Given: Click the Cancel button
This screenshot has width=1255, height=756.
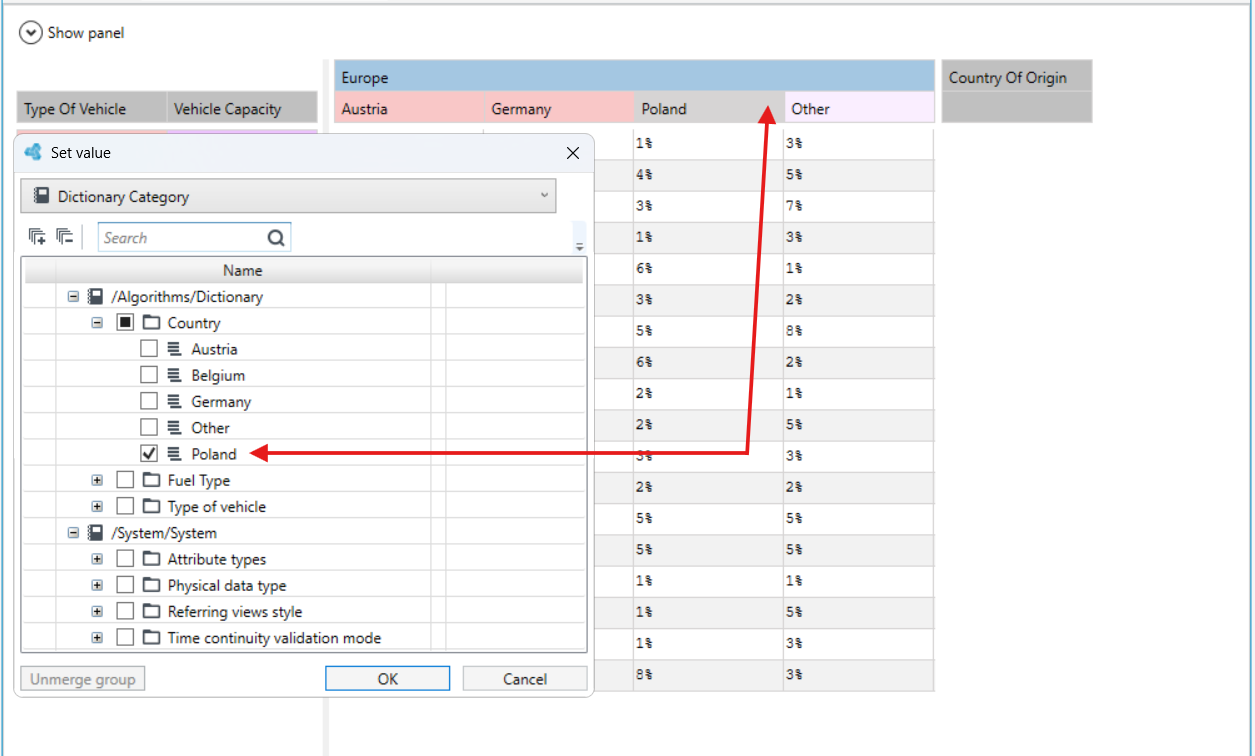Looking at the screenshot, I should (525, 679).
